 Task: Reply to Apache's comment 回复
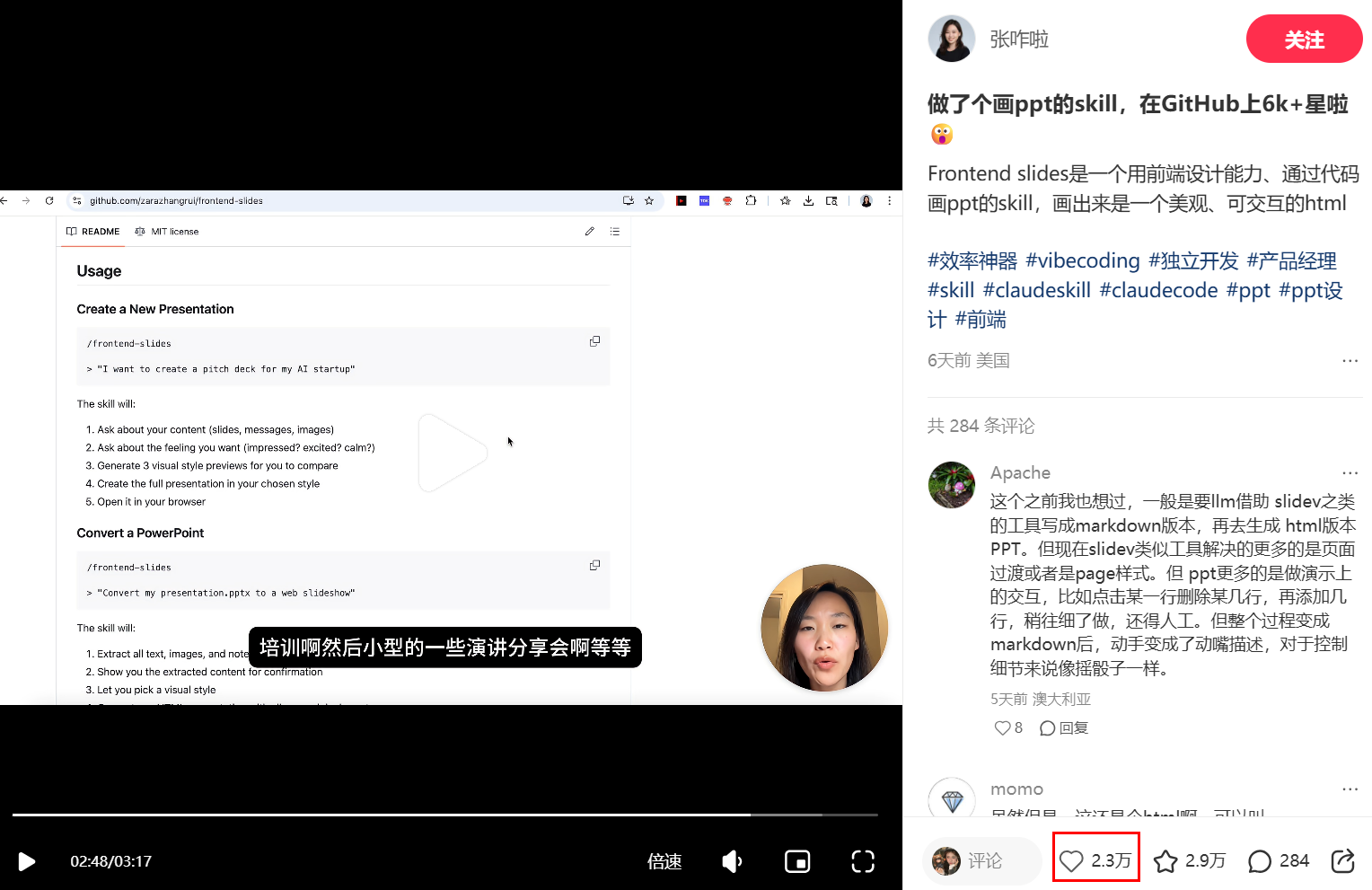click(x=1064, y=728)
